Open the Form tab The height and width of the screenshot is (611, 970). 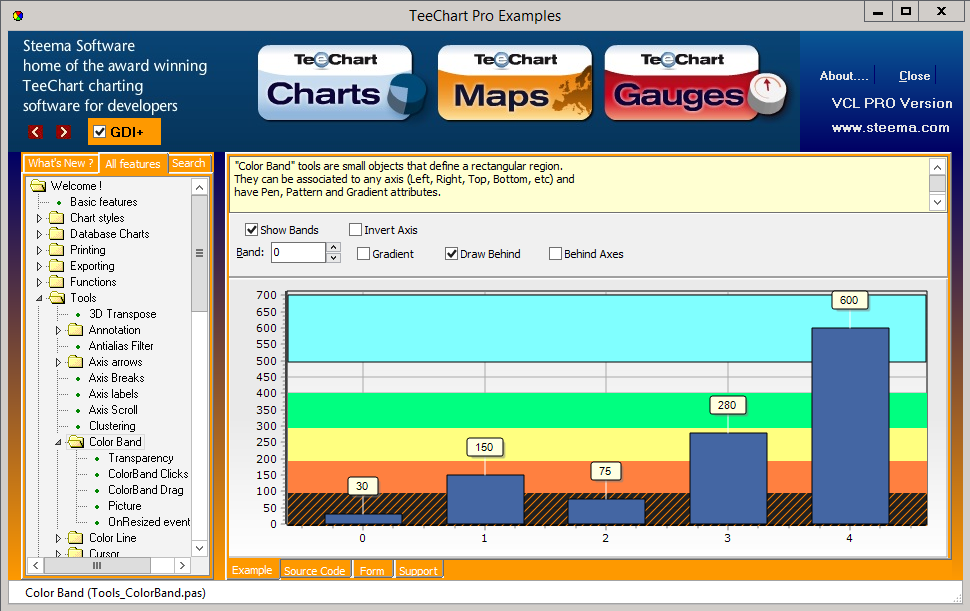coord(372,570)
